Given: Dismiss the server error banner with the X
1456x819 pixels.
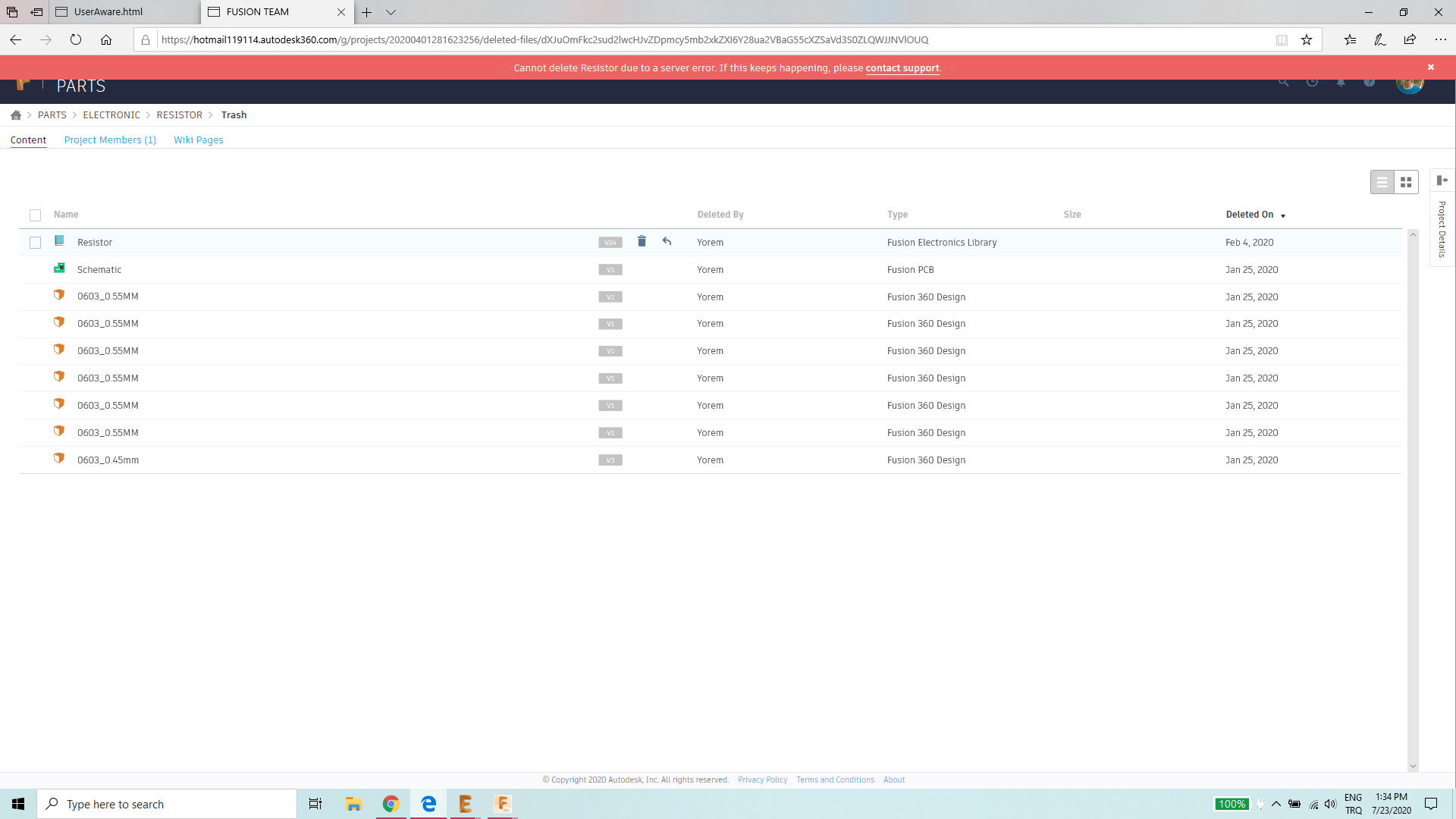Looking at the screenshot, I should coord(1430,67).
